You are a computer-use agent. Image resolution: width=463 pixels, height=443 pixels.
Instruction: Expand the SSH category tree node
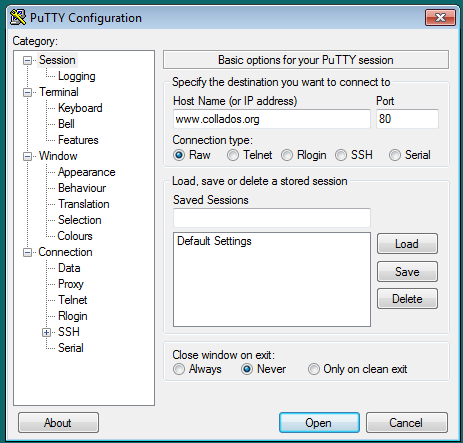(46, 332)
